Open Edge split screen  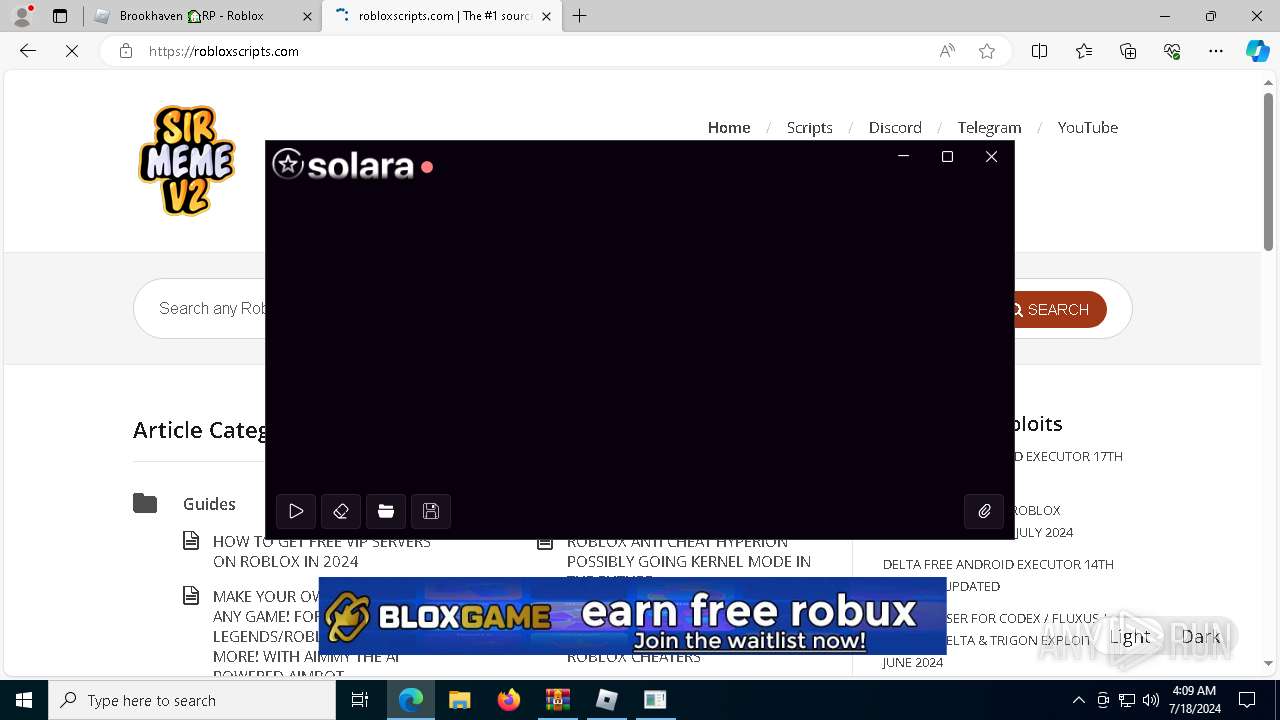(1039, 51)
